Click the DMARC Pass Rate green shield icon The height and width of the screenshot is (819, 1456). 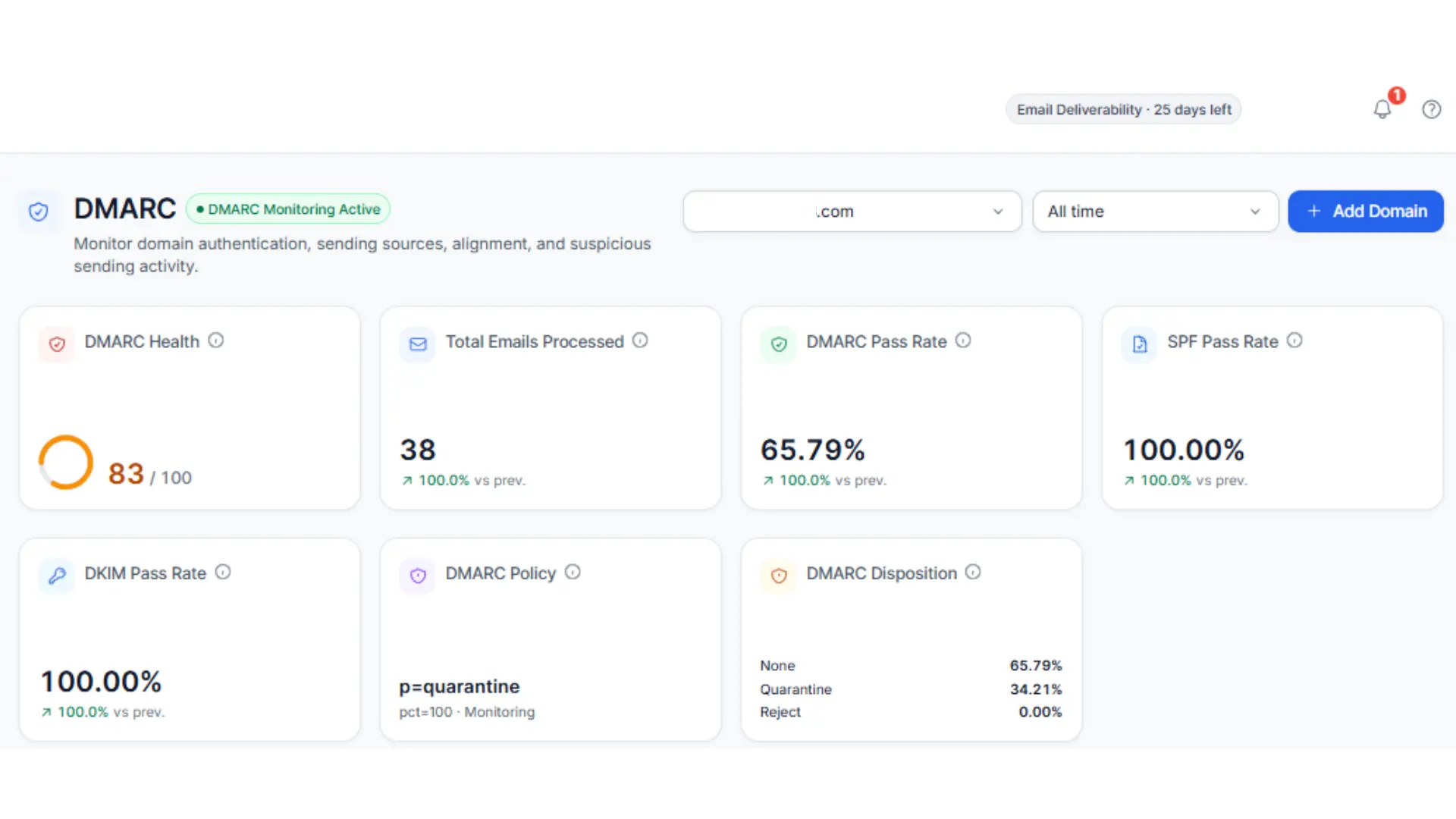[x=779, y=344]
